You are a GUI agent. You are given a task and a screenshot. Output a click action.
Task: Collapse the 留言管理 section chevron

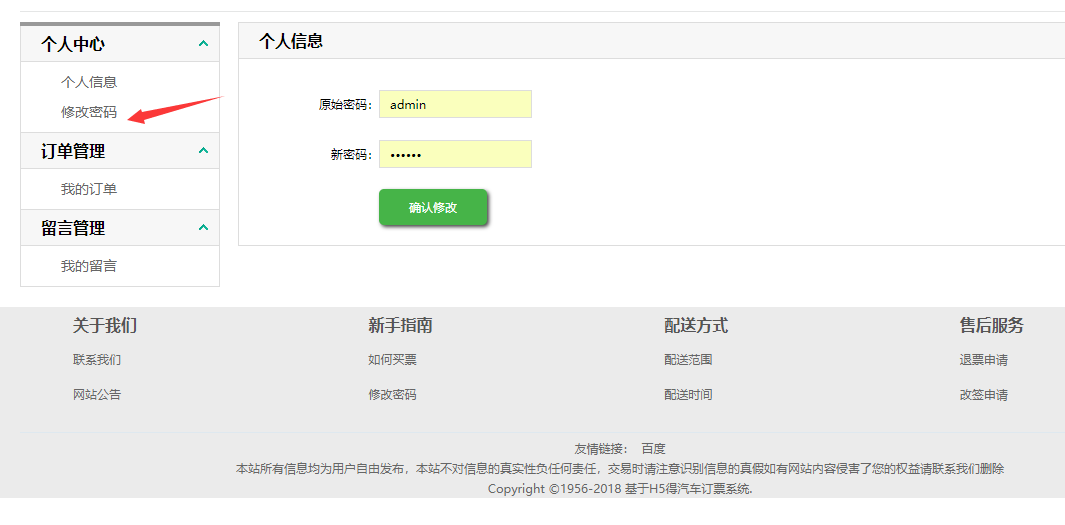[x=203, y=227]
